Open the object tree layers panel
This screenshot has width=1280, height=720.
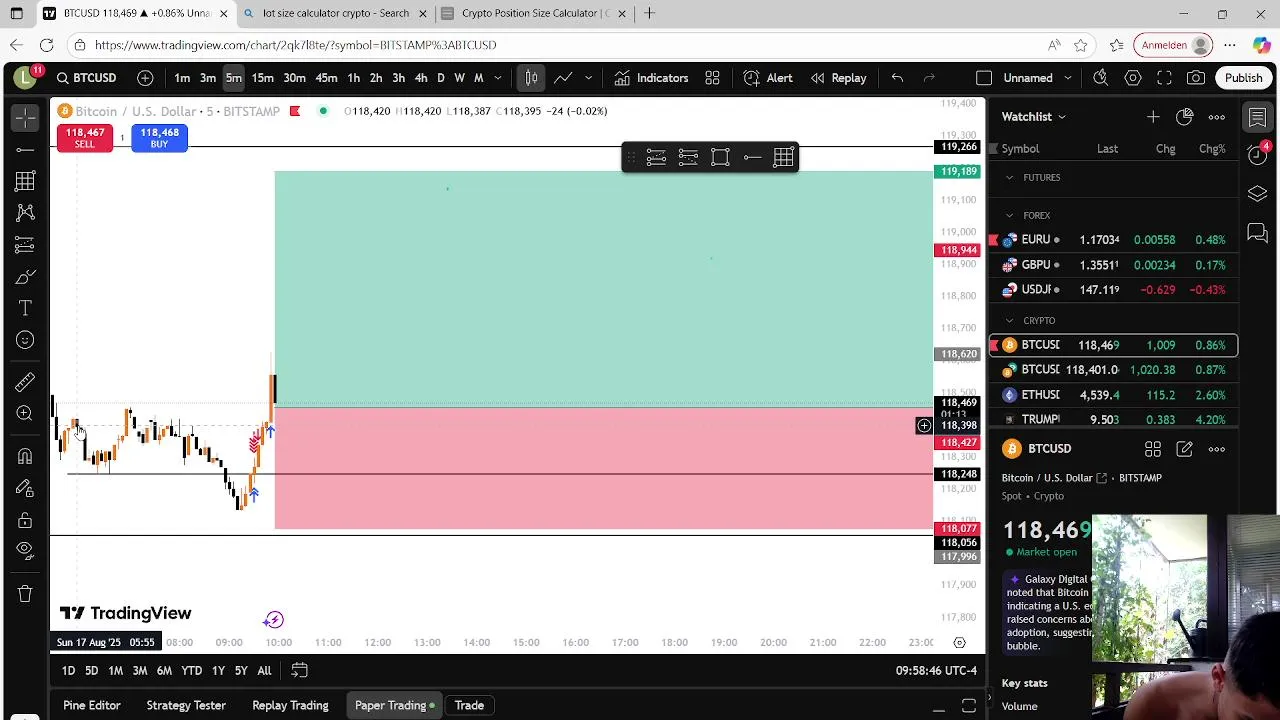pyautogui.click(x=1258, y=194)
